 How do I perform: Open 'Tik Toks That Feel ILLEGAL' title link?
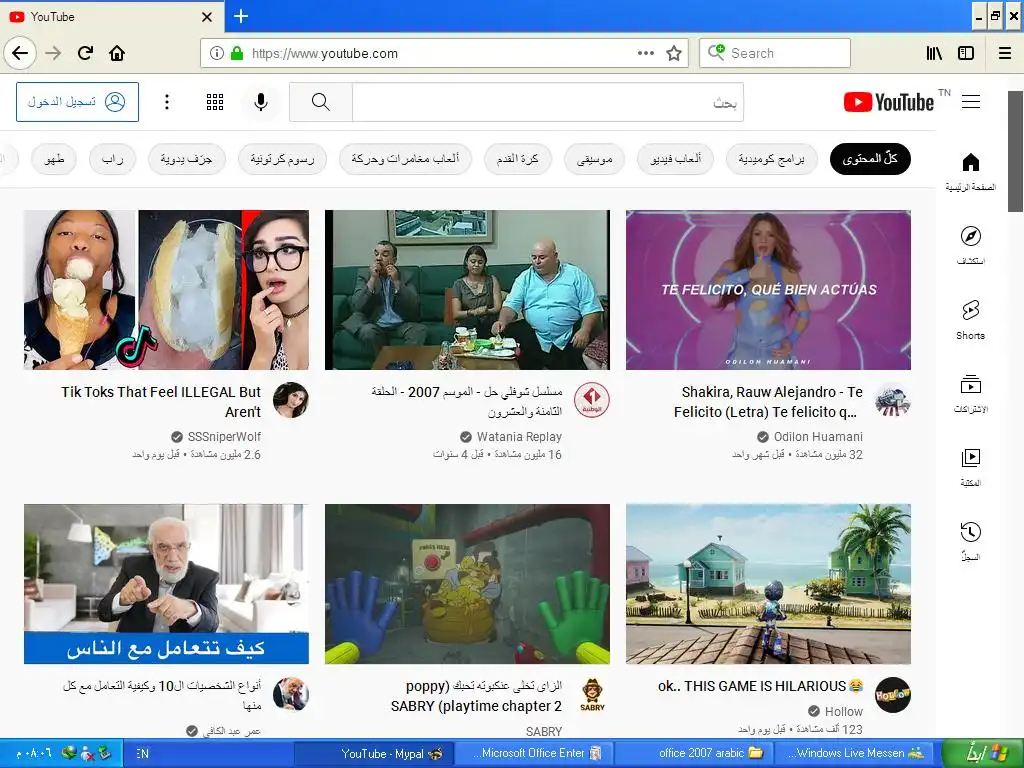(x=161, y=402)
